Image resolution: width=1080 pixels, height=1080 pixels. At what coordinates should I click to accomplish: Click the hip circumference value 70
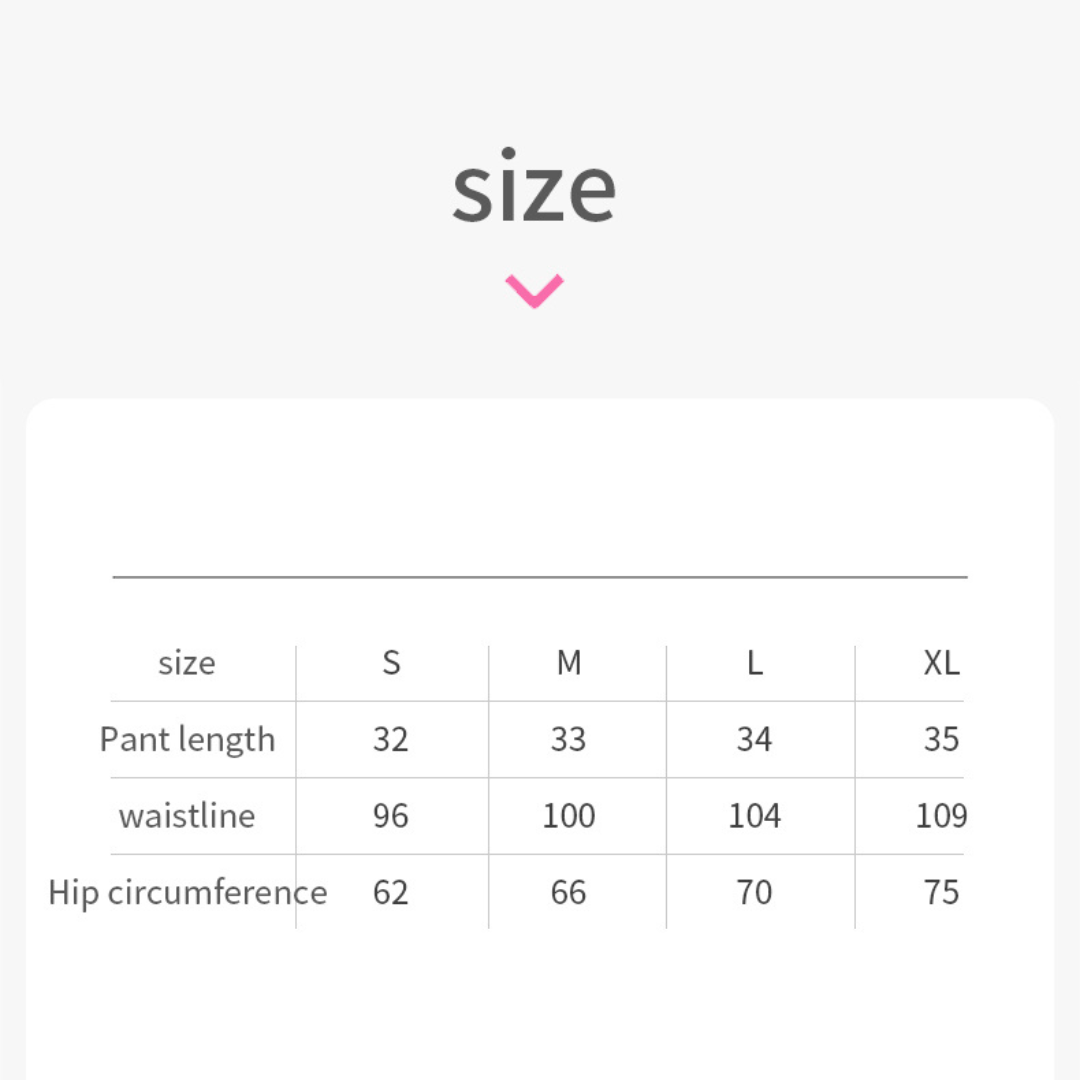coord(754,892)
